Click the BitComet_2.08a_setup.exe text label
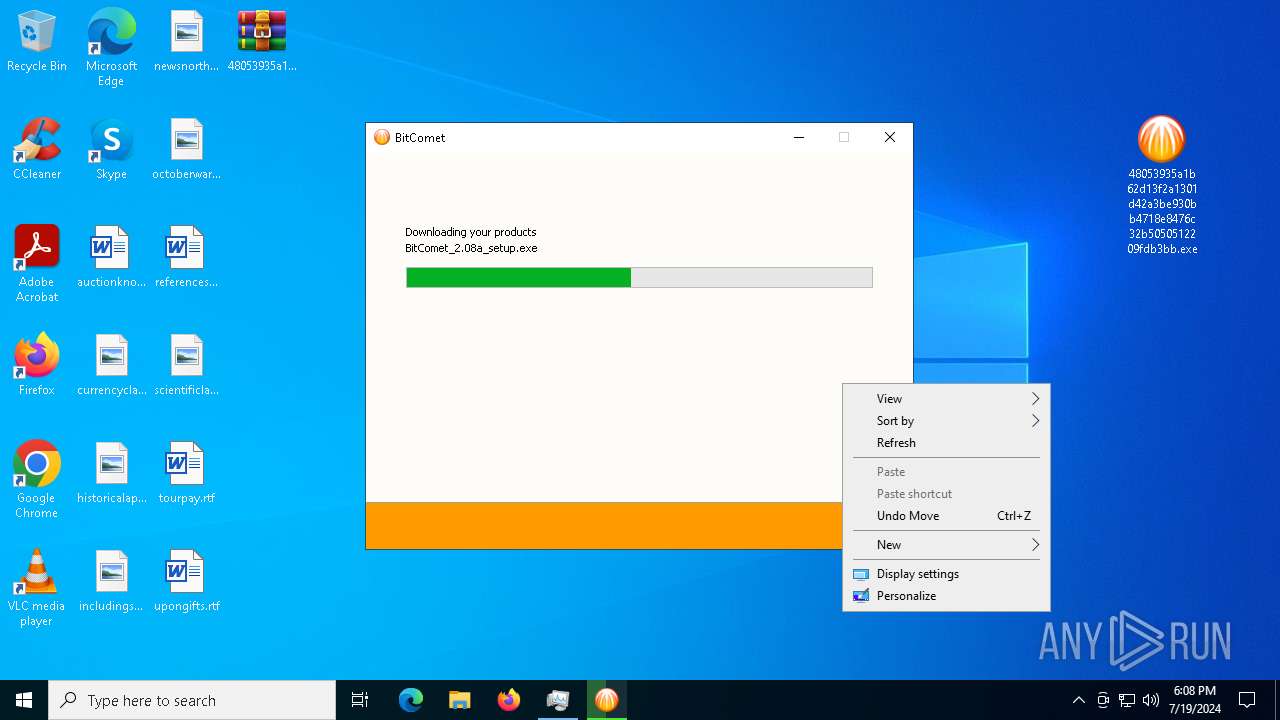Screen dimensions: 1280x720 coord(471,248)
